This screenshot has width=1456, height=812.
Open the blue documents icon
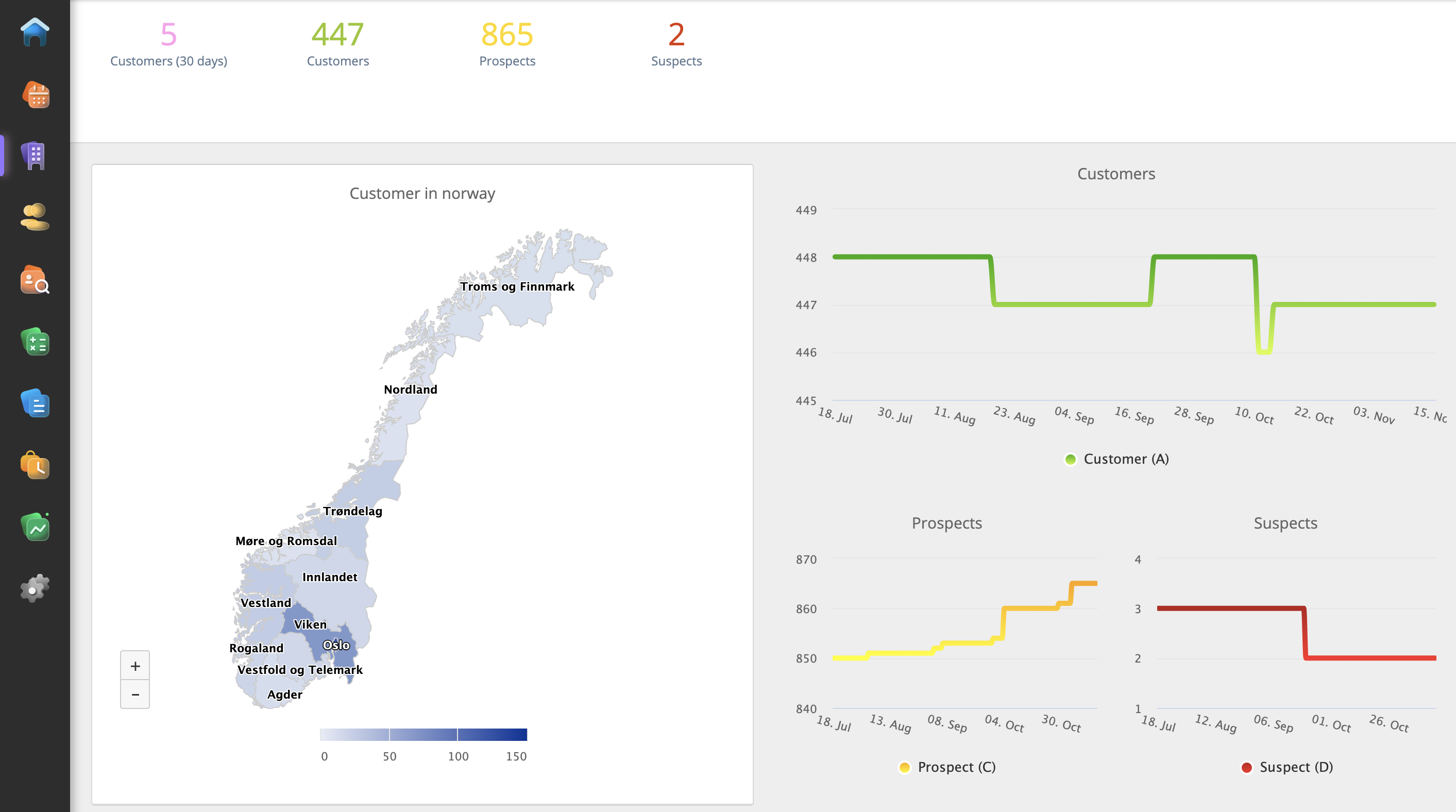(35, 403)
